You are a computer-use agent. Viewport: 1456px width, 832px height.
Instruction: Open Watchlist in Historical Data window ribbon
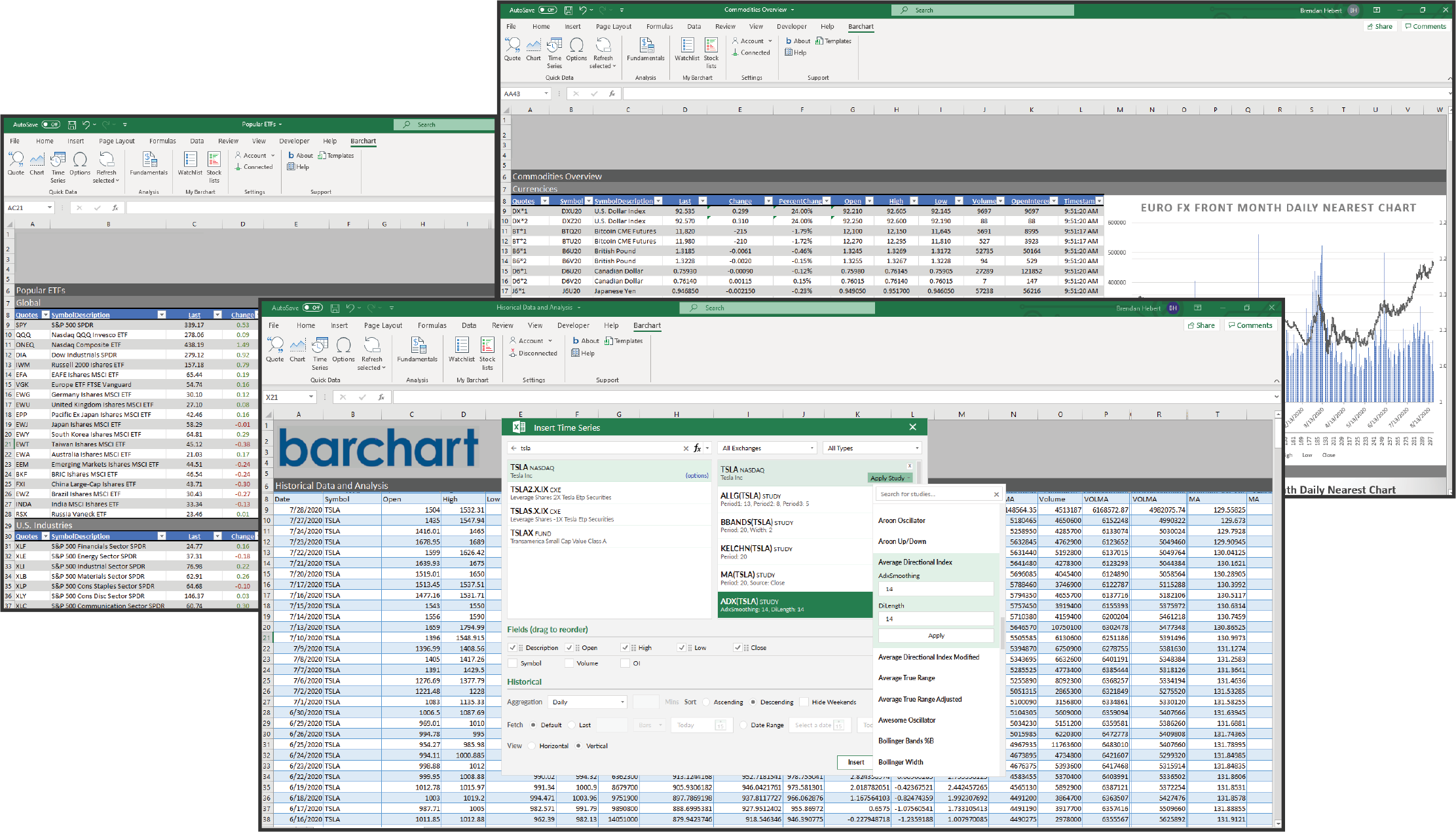[462, 350]
